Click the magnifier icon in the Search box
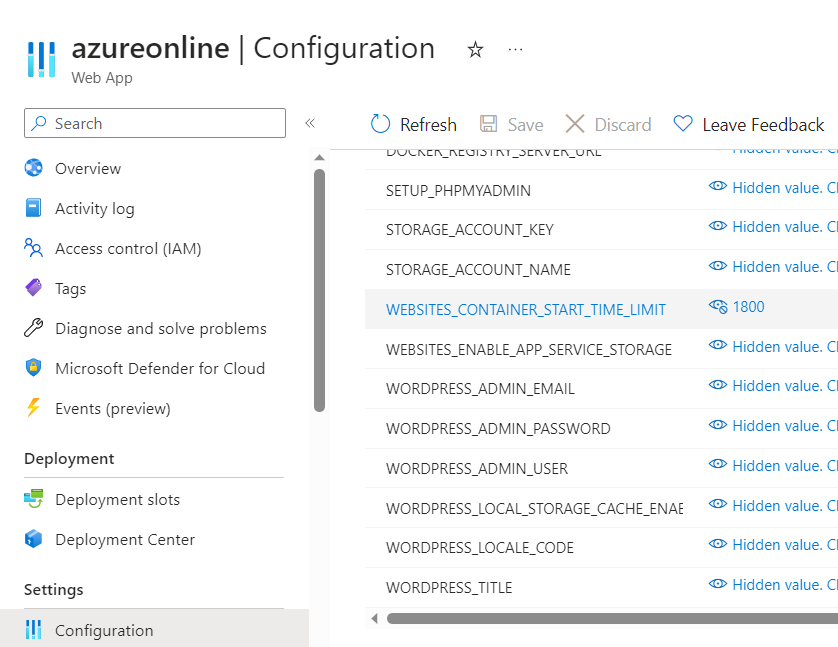 coord(38,123)
